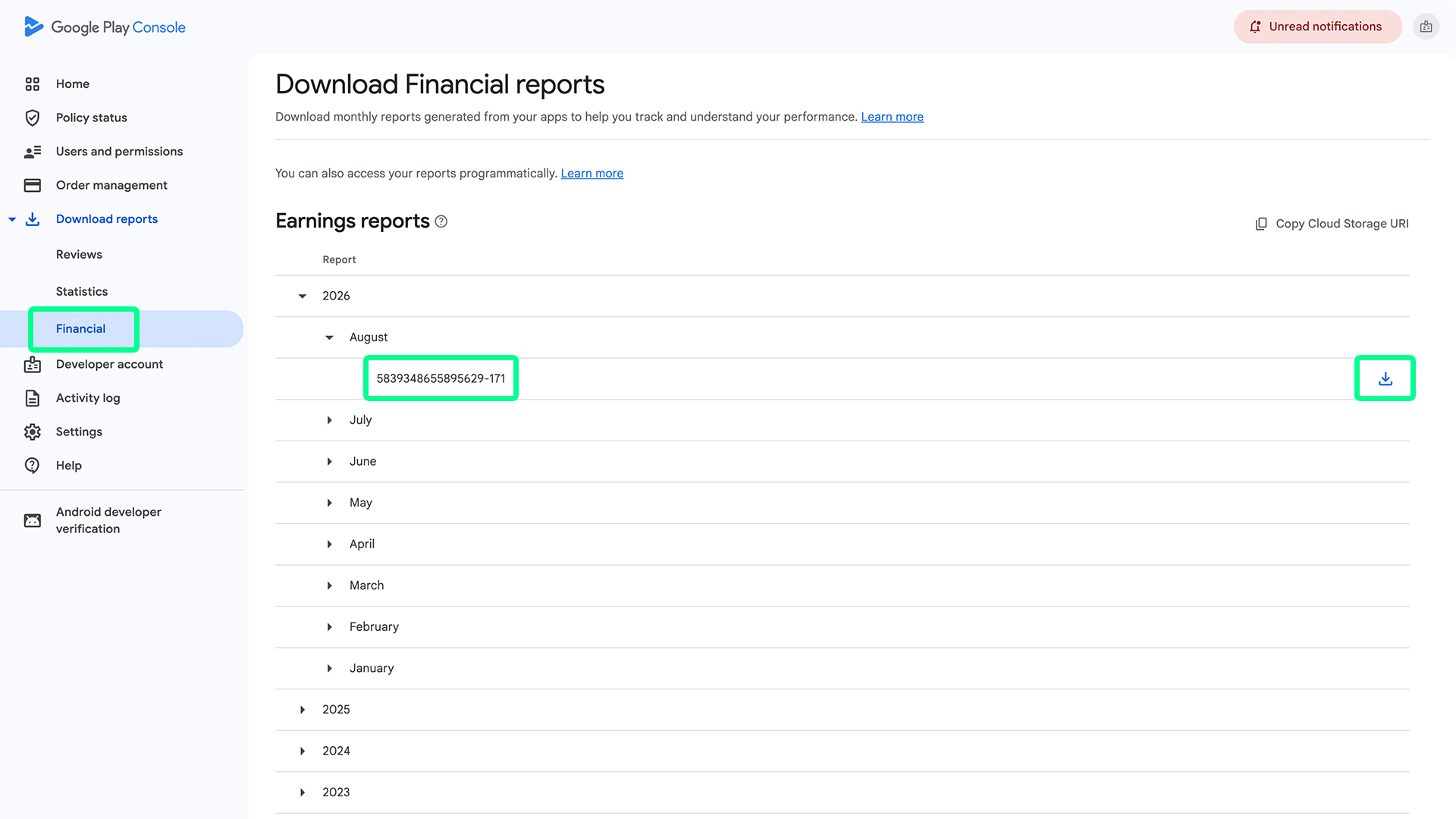Screen dimensions: 1456x819
Task: Click the Users and permissions icon
Action: pos(32,152)
